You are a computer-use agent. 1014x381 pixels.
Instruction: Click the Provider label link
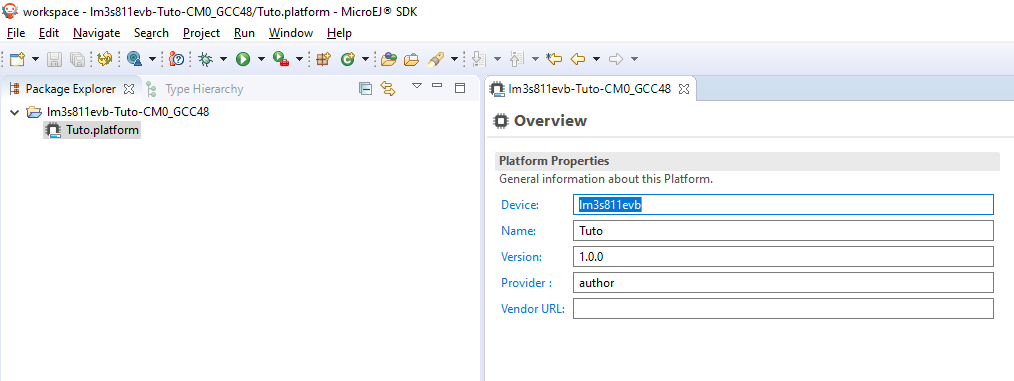coord(526,283)
